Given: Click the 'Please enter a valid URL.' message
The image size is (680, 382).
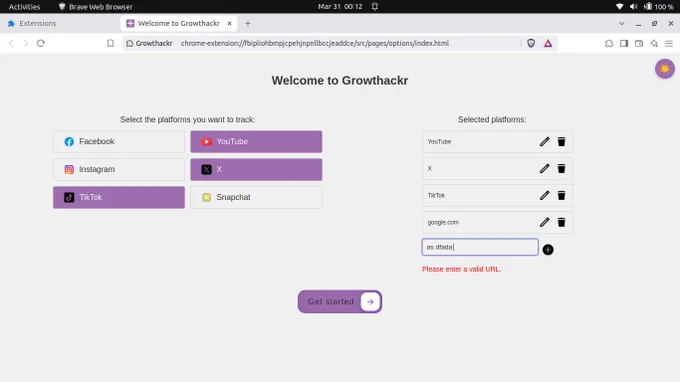Looking at the screenshot, I should pyautogui.click(x=461, y=269).
